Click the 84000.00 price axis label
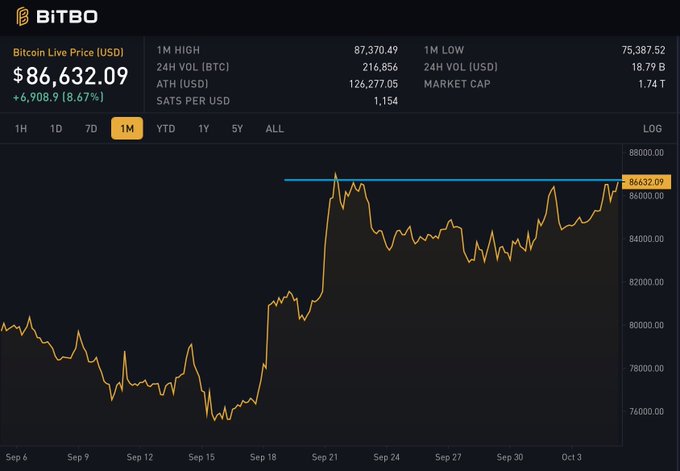Screen dimensions: 680x471 pyautogui.click(x=646, y=239)
